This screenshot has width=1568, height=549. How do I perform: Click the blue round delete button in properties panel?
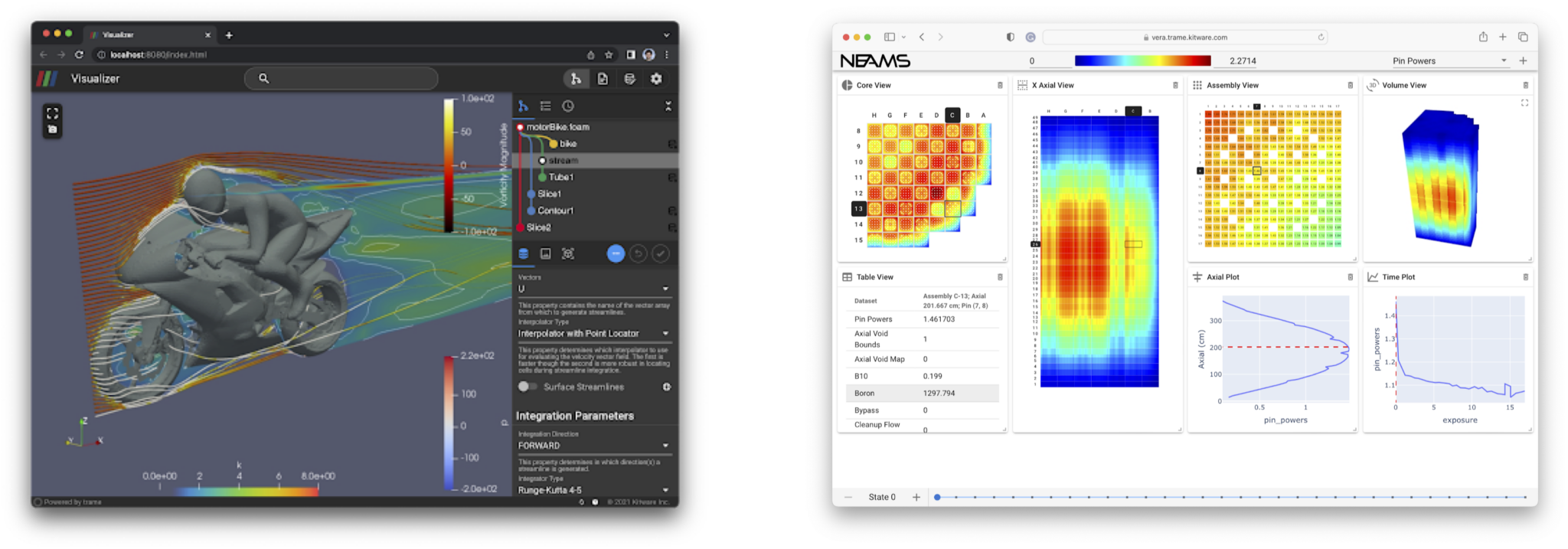pos(616,253)
